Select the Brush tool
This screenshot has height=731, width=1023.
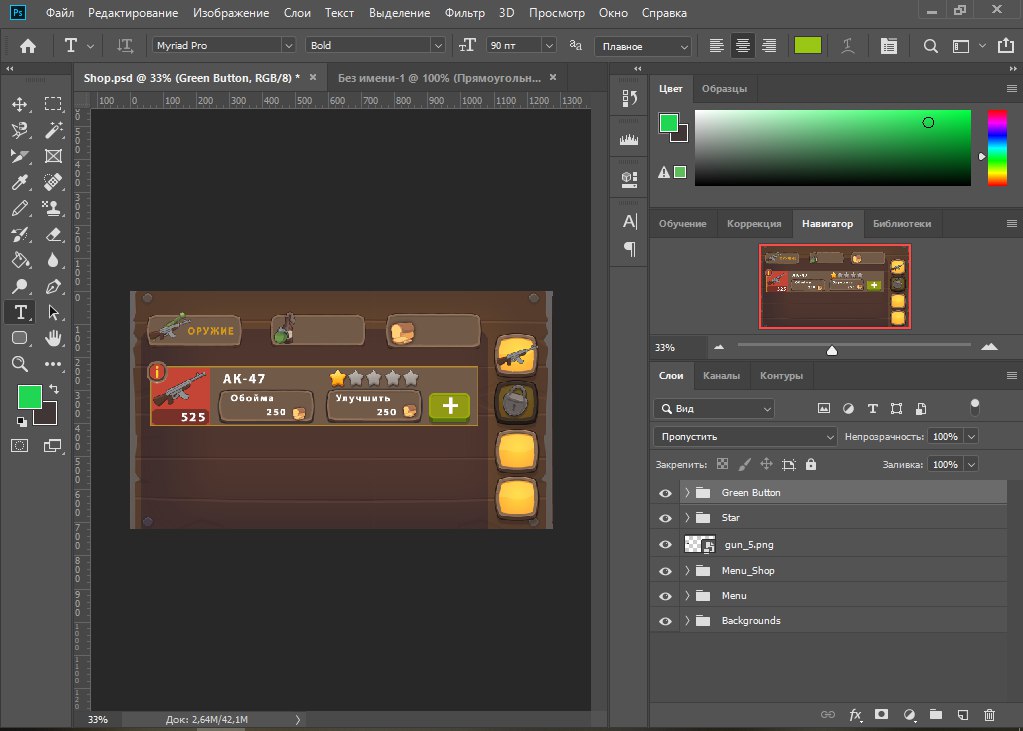[20, 208]
